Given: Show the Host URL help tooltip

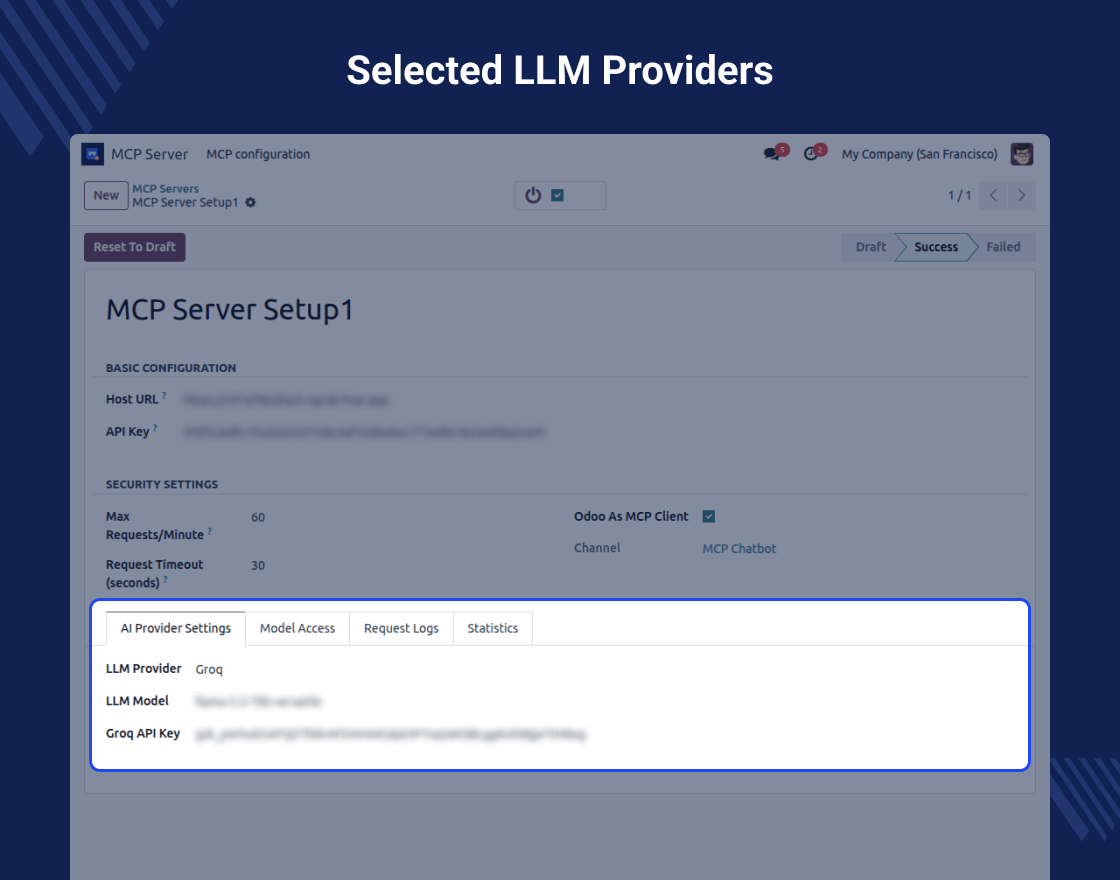Looking at the screenshot, I should click(x=164, y=395).
